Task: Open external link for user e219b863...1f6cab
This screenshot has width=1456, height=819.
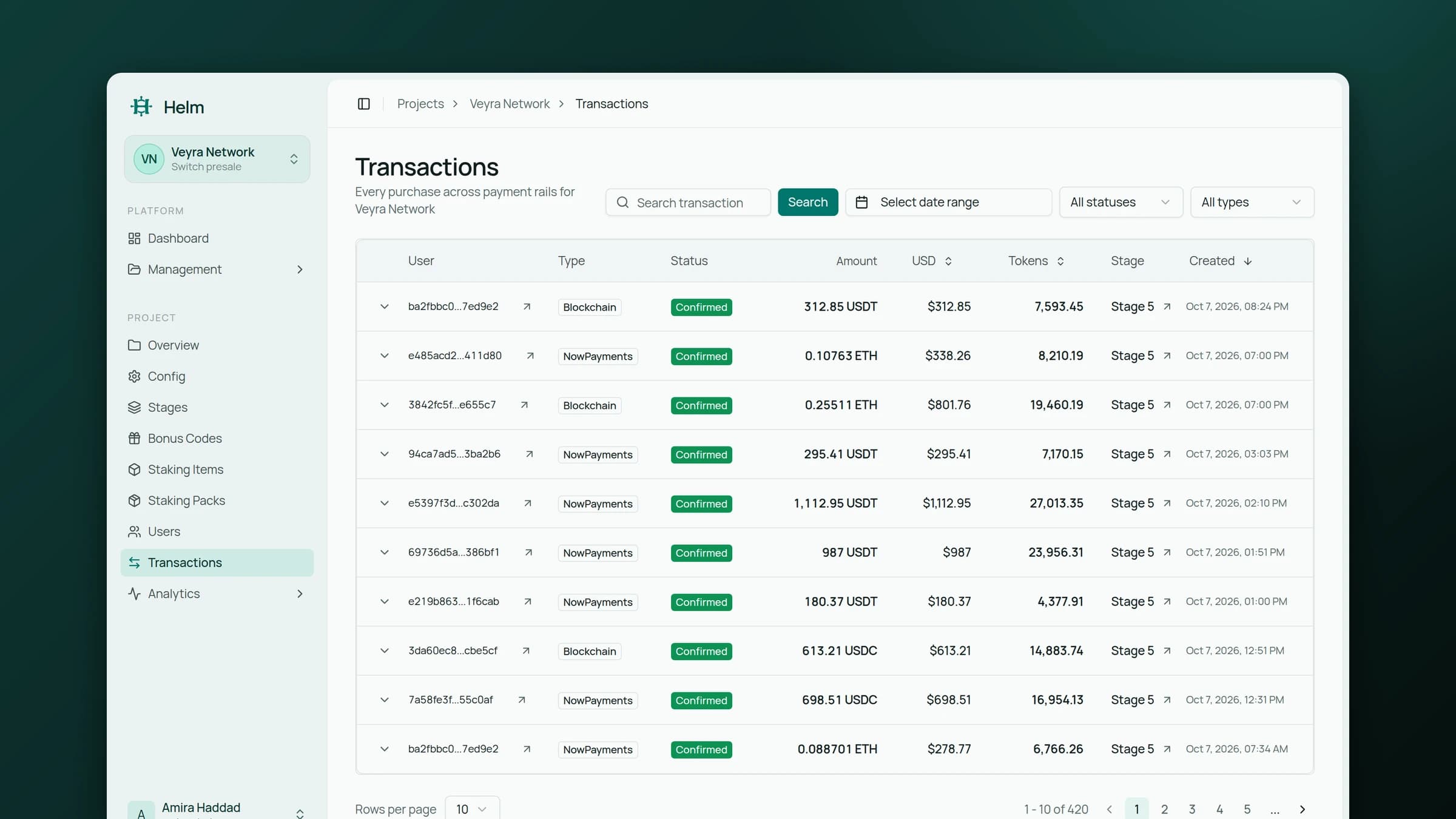Action: pyautogui.click(x=528, y=601)
